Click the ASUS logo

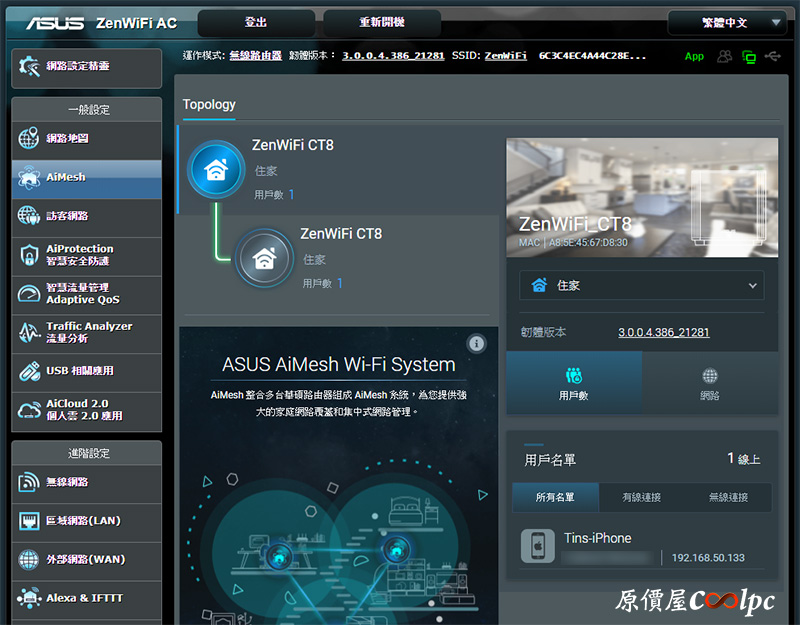(55, 23)
